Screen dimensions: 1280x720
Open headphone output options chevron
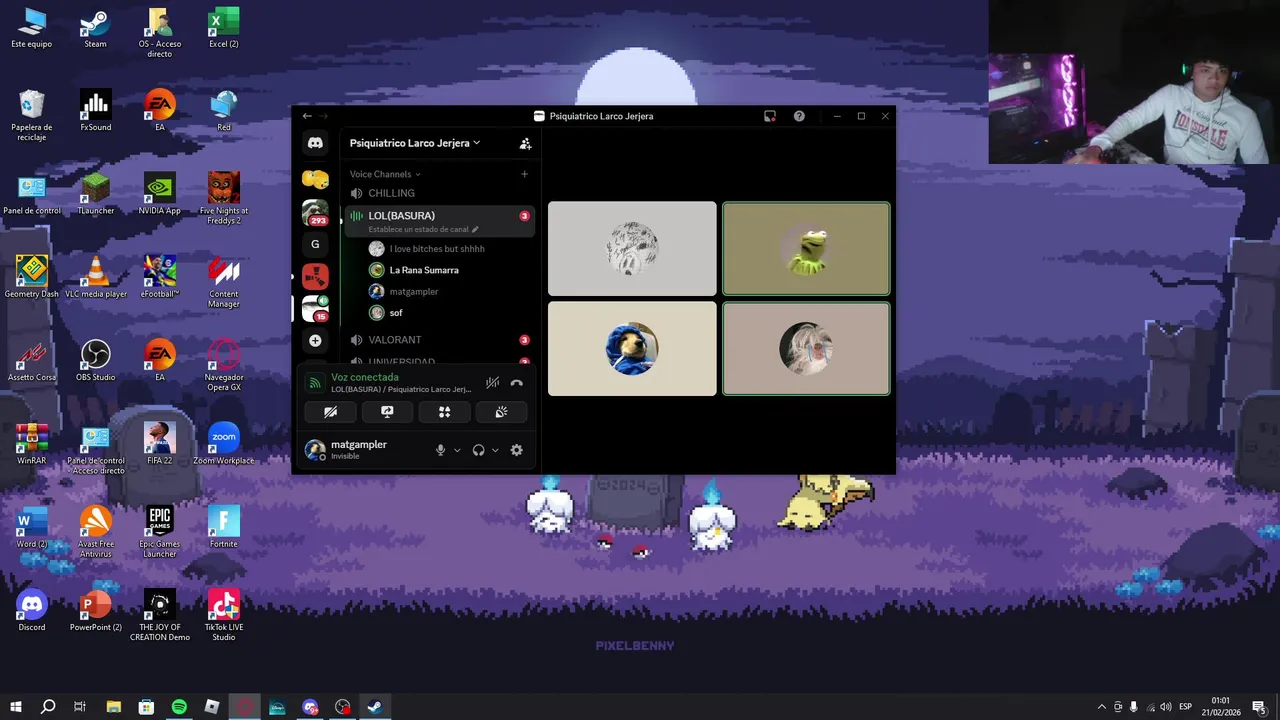pos(495,450)
